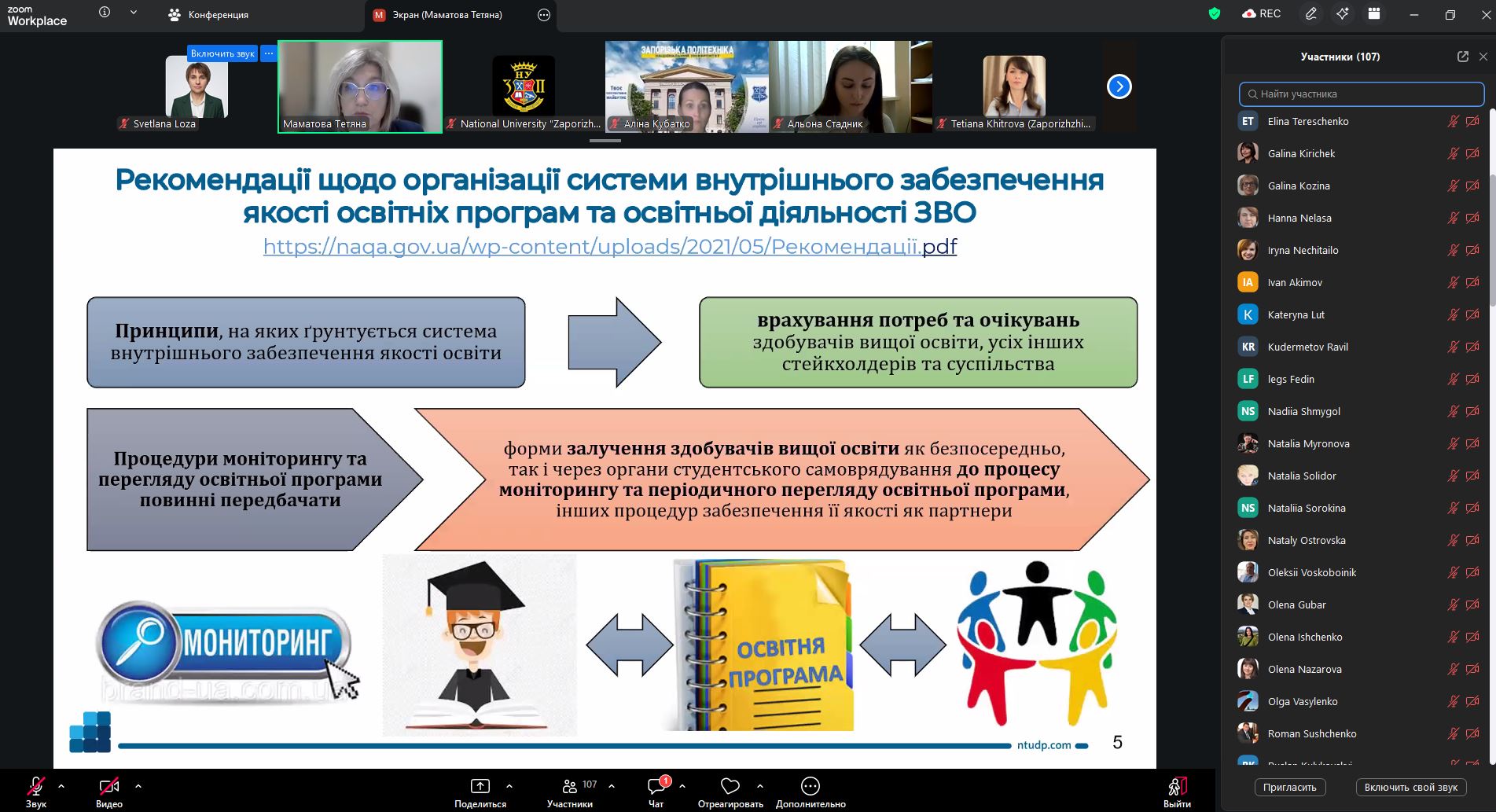1496x812 pixels.
Task: Open Поделиться screen share
Action: point(480,792)
